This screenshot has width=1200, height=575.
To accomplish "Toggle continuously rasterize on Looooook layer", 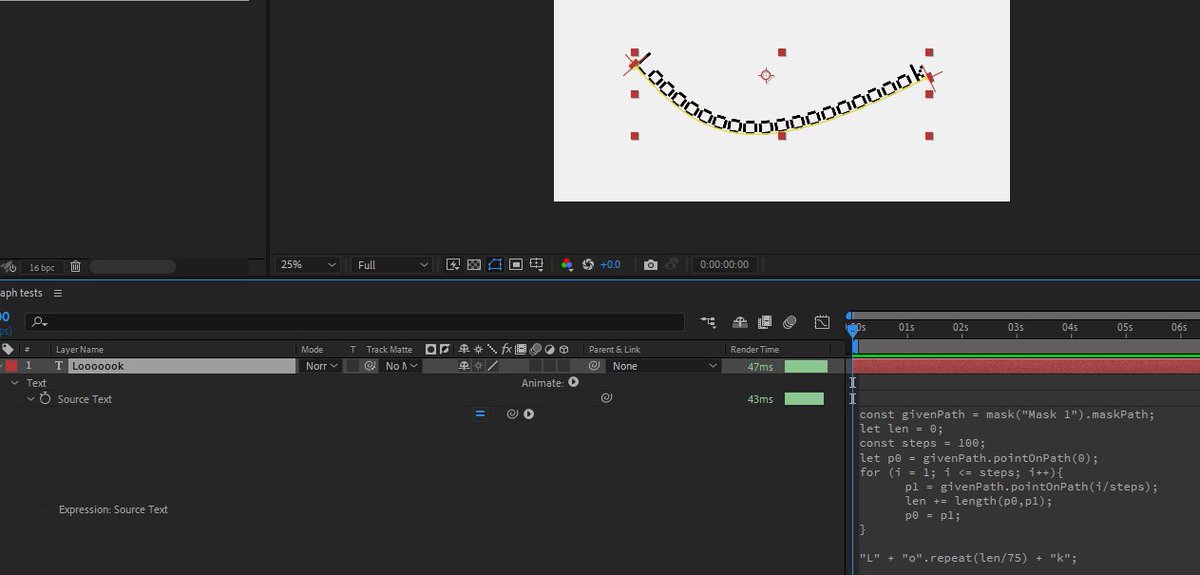I will [x=478, y=366].
